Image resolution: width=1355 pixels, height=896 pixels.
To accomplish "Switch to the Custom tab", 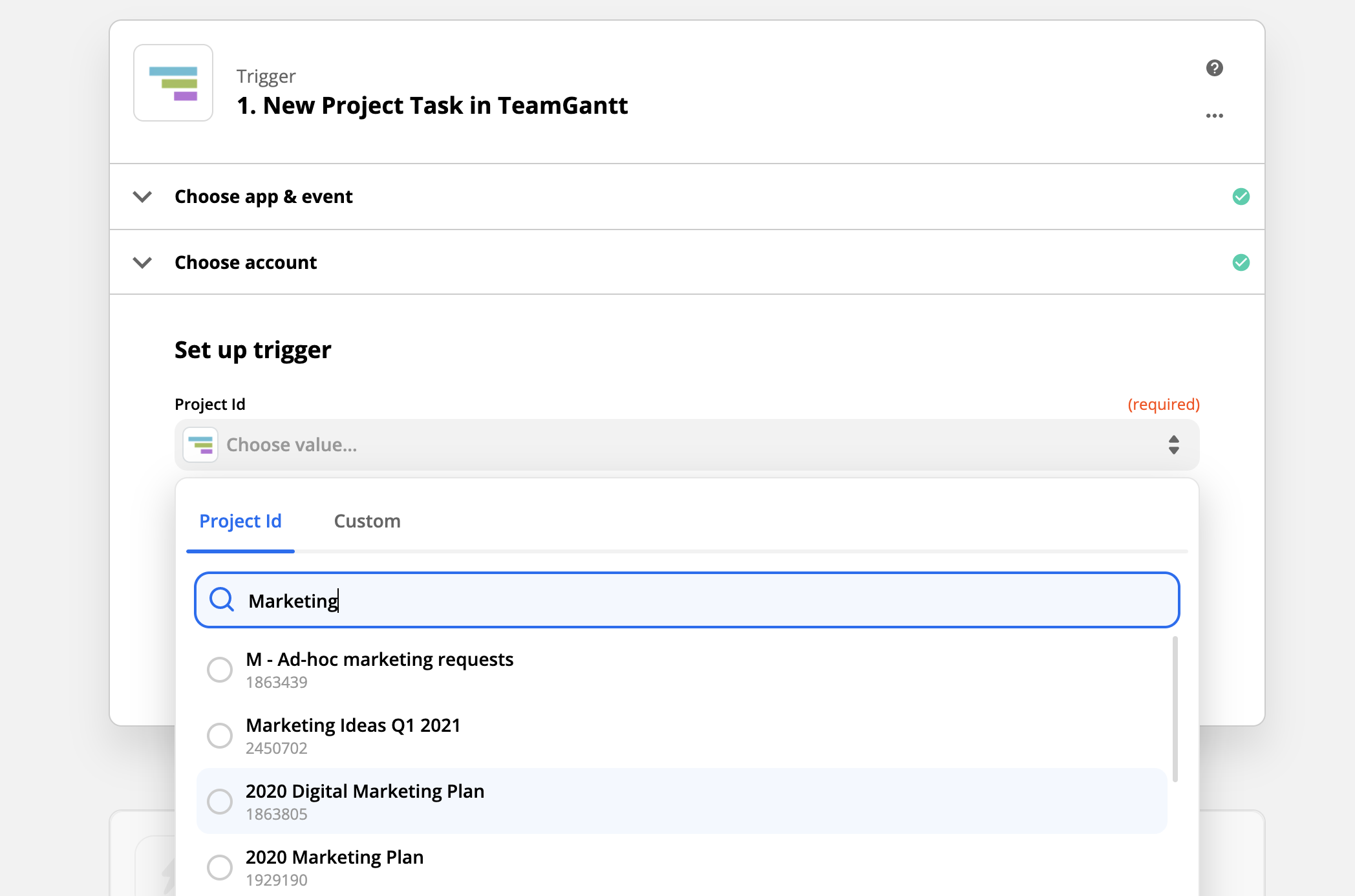I will point(367,521).
